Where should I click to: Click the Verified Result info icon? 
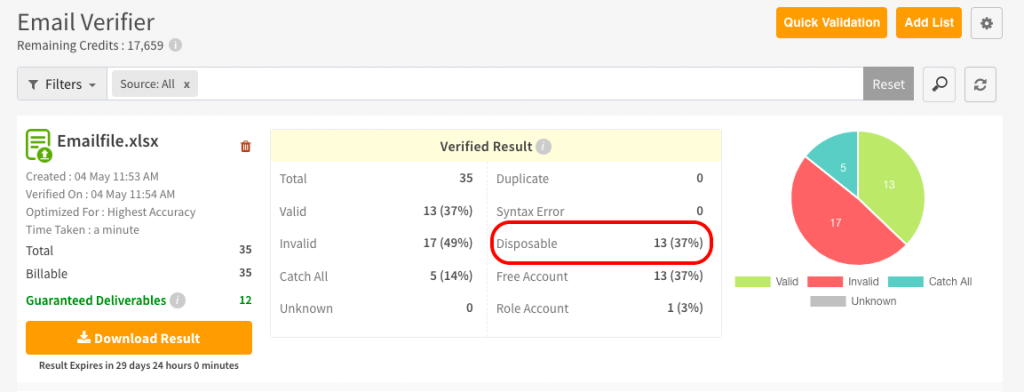[543, 146]
